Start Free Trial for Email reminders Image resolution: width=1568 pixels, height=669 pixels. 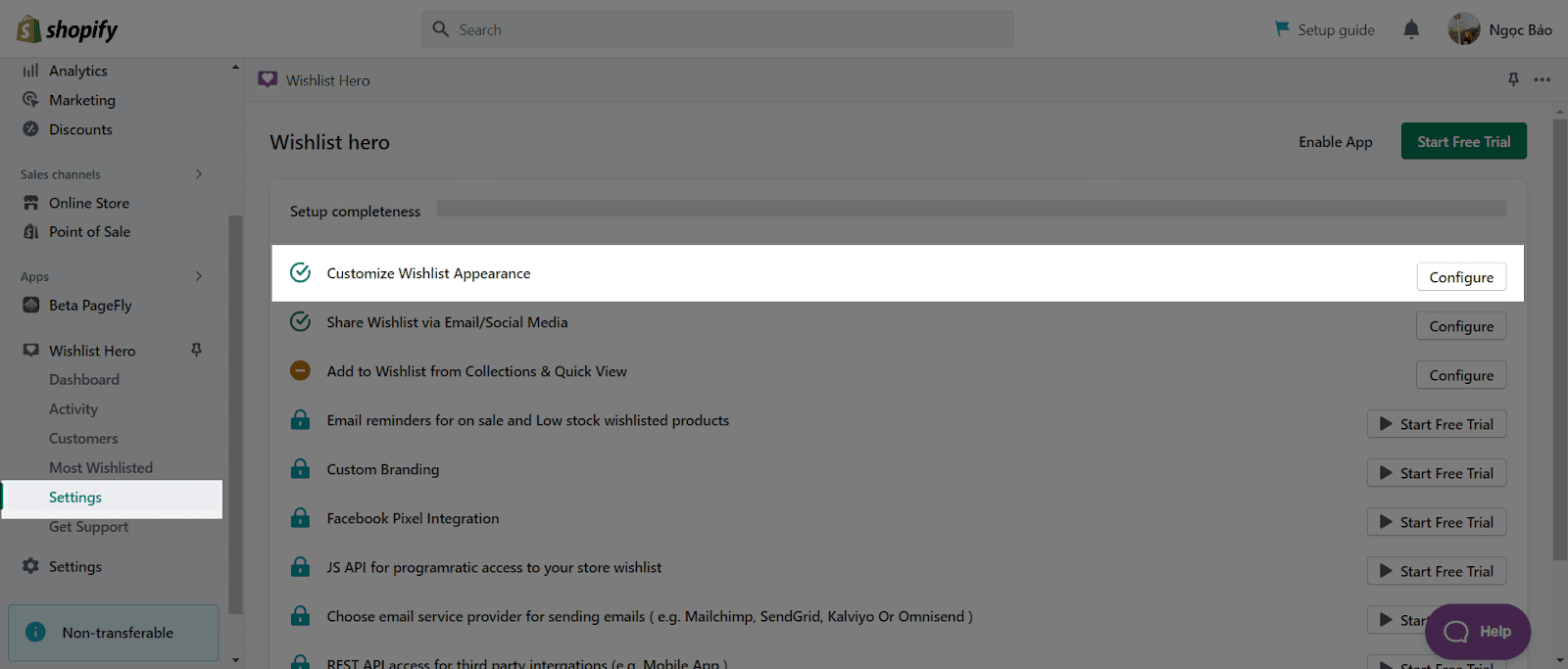(1437, 424)
